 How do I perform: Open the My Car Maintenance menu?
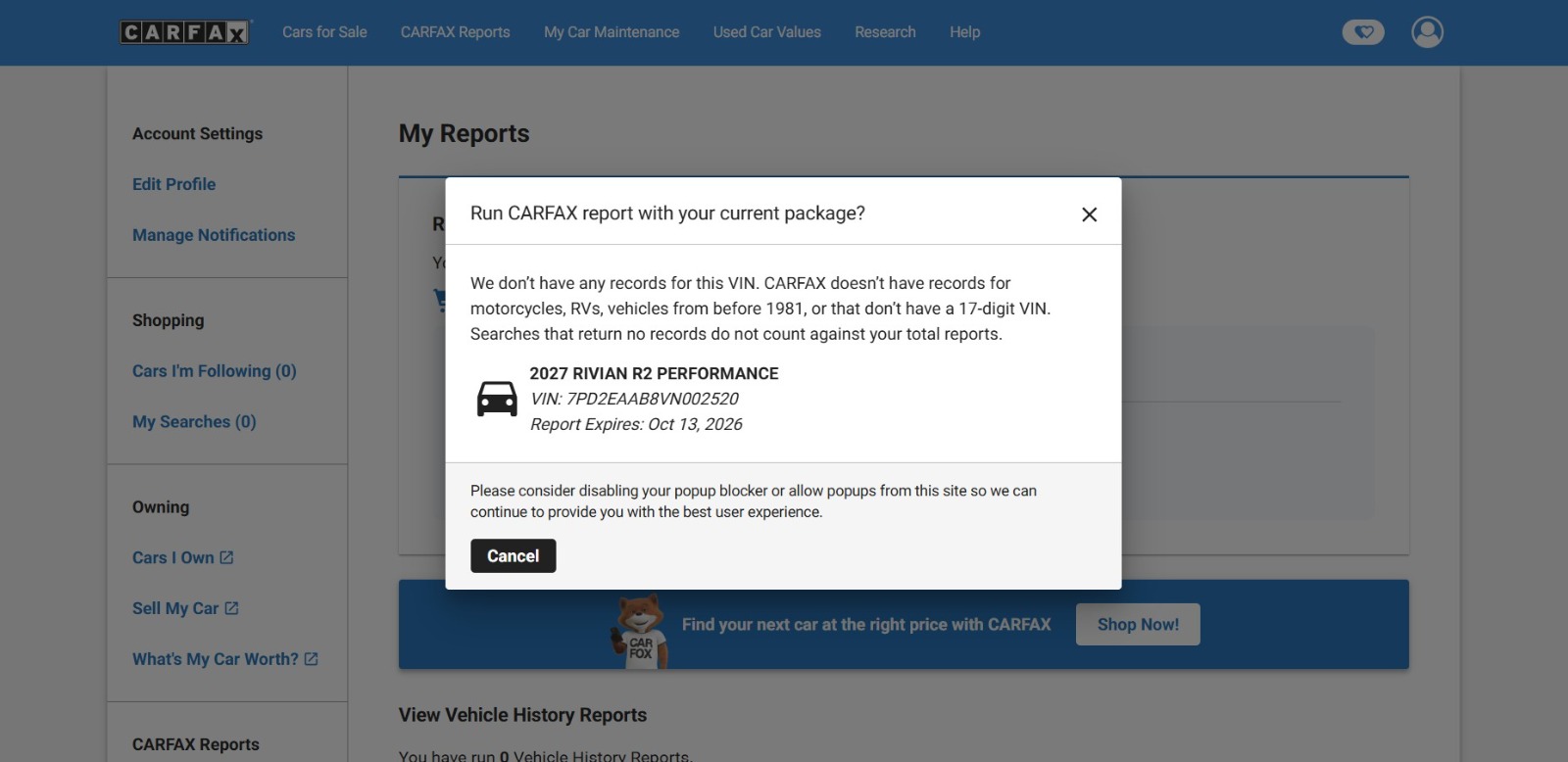pyautogui.click(x=612, y=32)
